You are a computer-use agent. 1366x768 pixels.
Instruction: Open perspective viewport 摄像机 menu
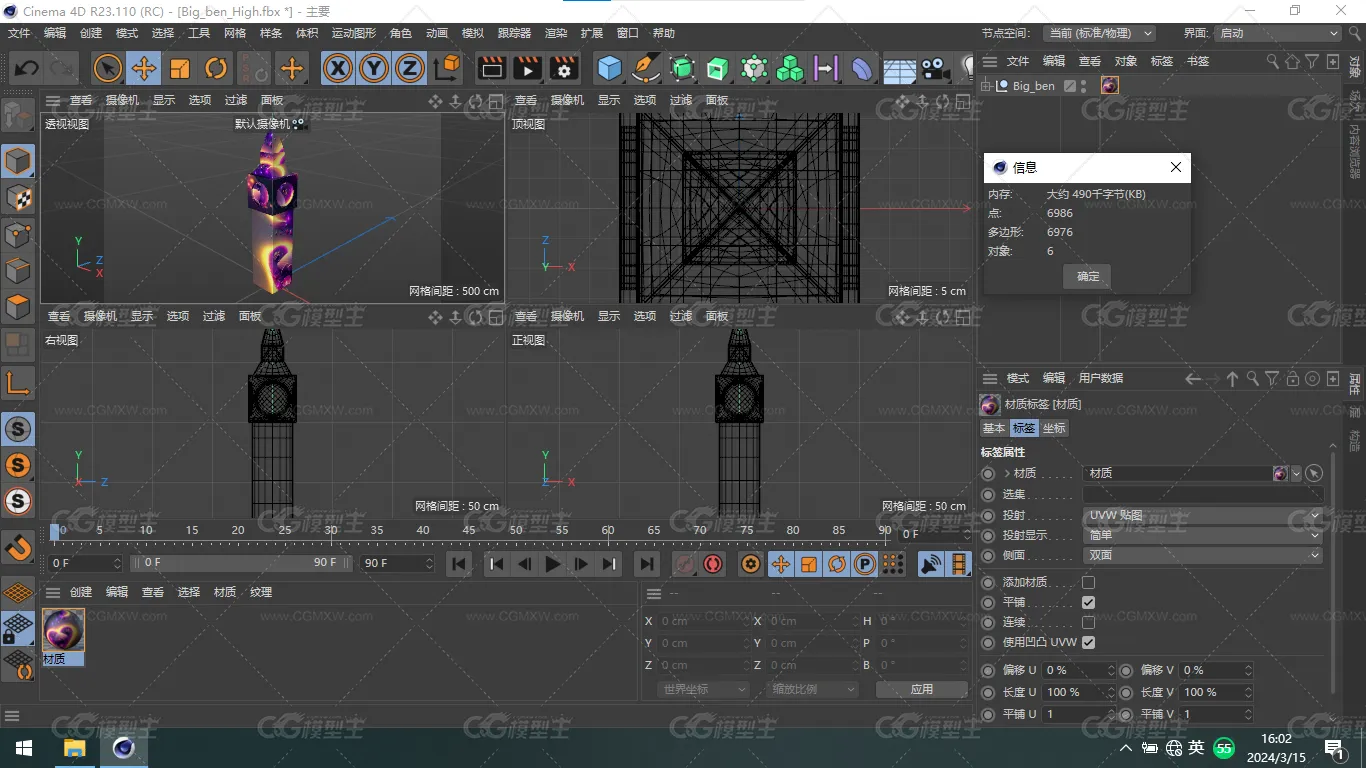point(121,100)
